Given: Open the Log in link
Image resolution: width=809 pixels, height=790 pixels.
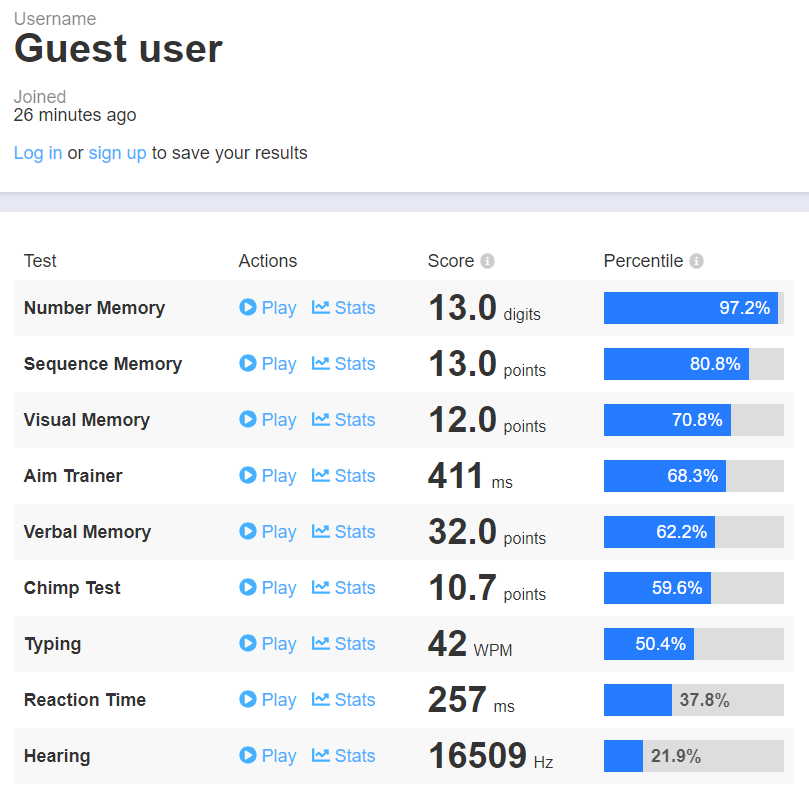Looking at the screenshot, I should (x=38, y=153).
